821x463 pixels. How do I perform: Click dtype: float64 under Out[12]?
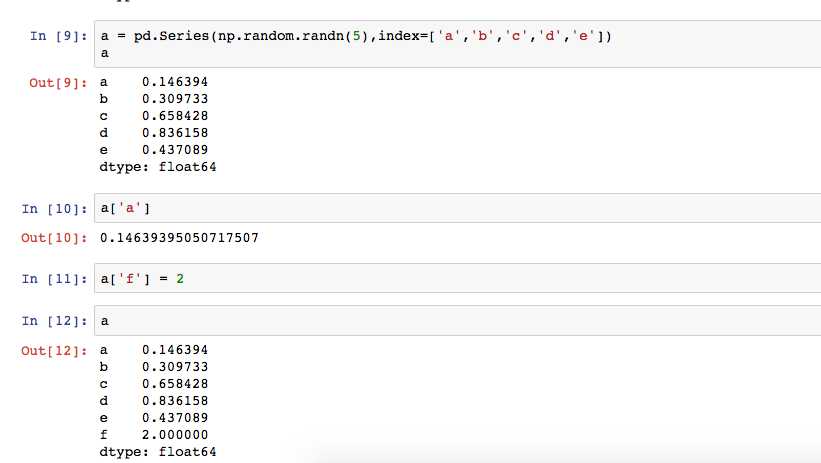pos(158,452)
